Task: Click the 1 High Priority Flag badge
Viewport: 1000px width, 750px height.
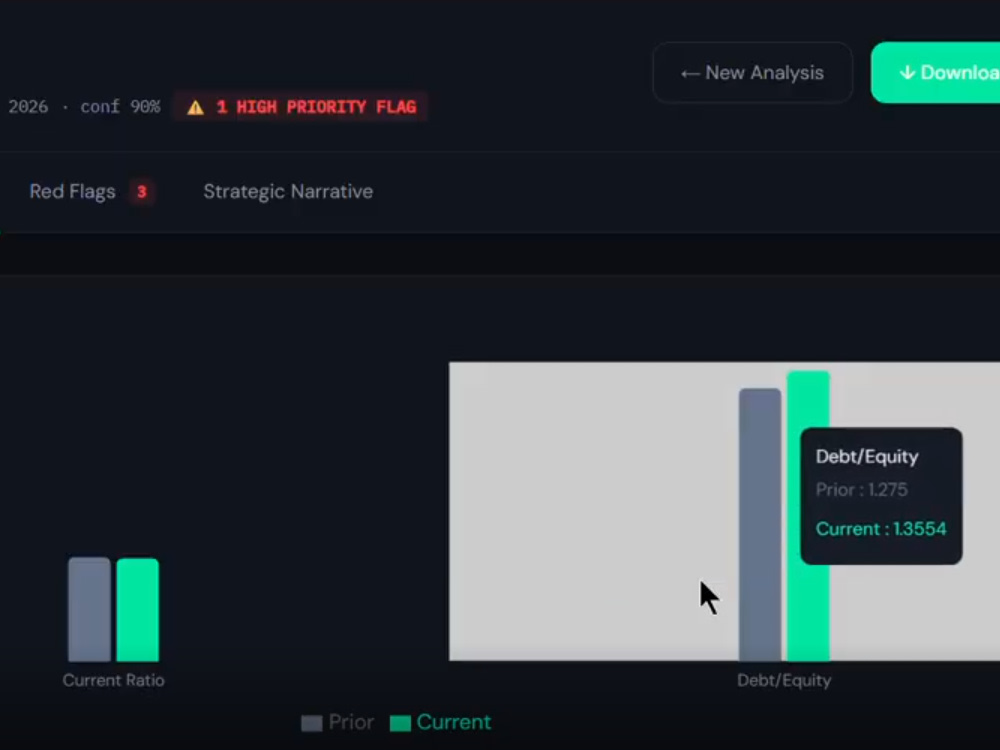Action: (300, 107)
